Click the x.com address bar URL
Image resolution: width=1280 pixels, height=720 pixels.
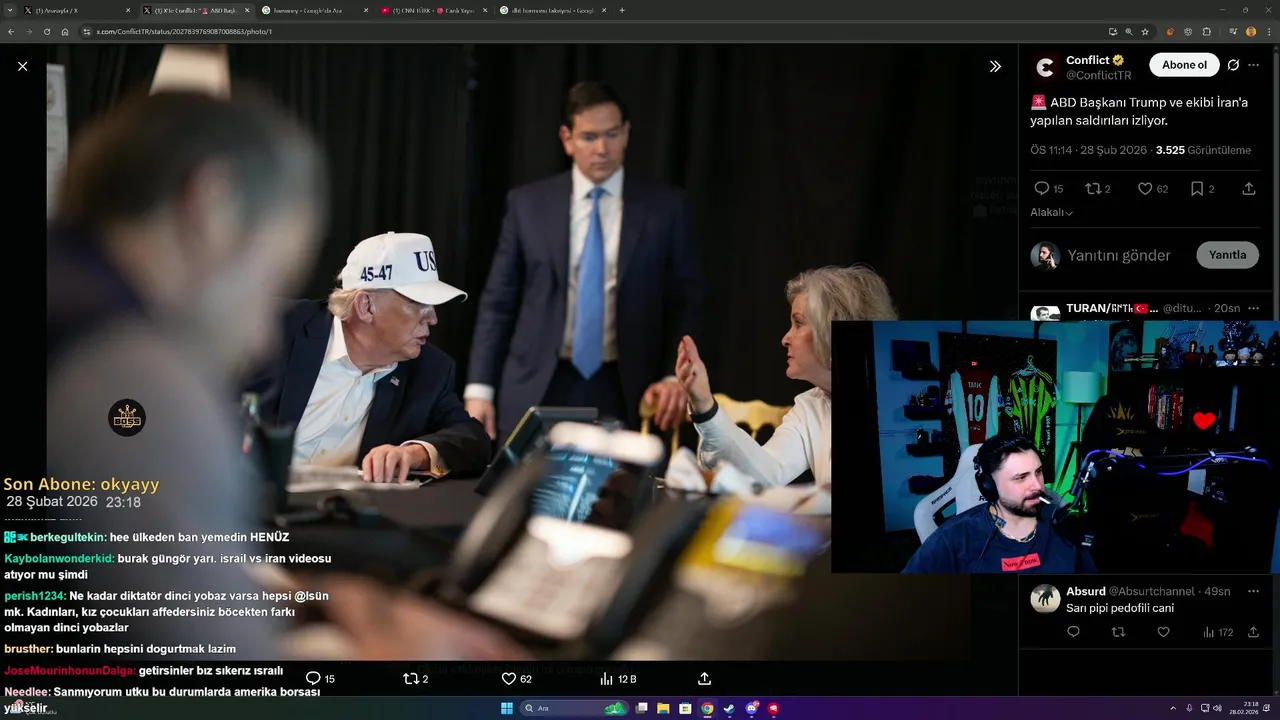pos(184,32)
